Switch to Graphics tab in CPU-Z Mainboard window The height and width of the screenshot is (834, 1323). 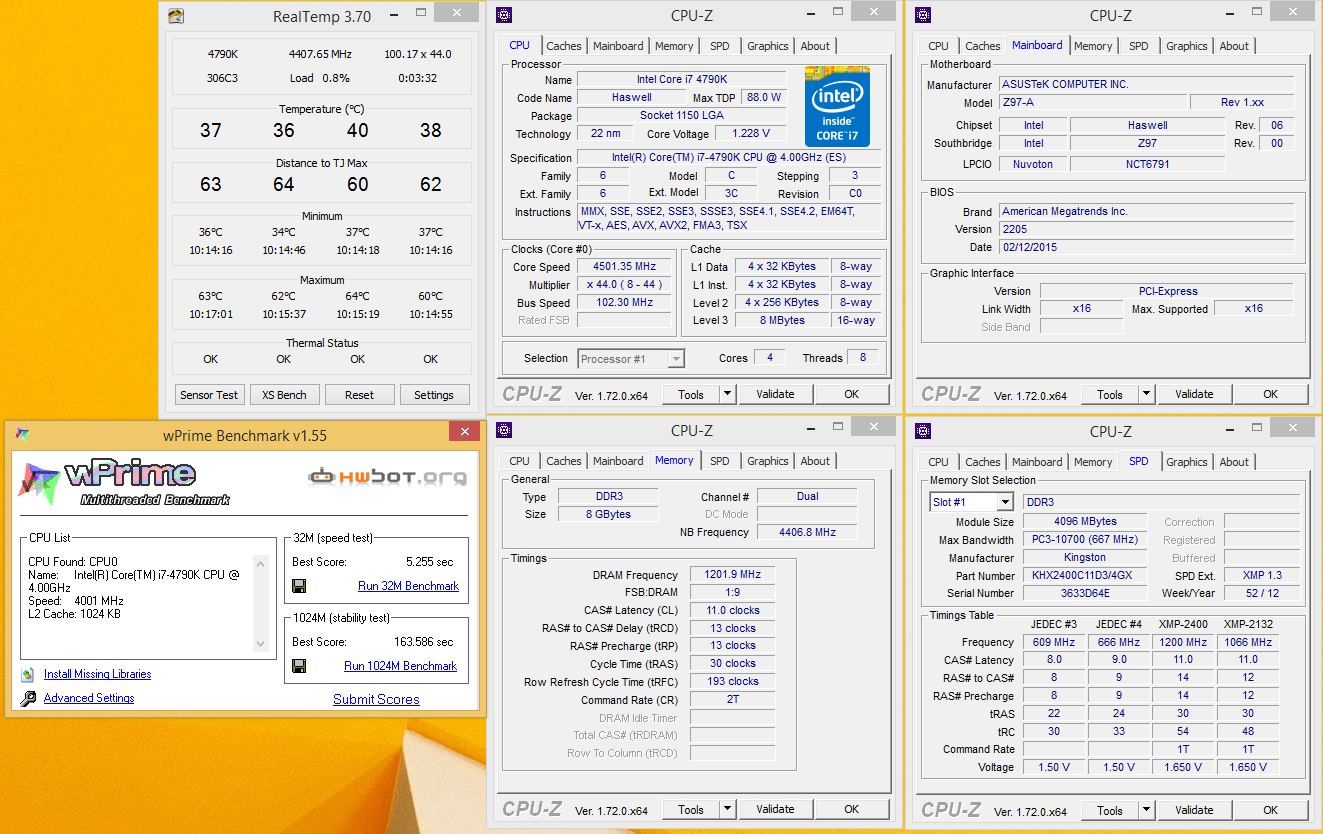click(x=1187, y=46)
